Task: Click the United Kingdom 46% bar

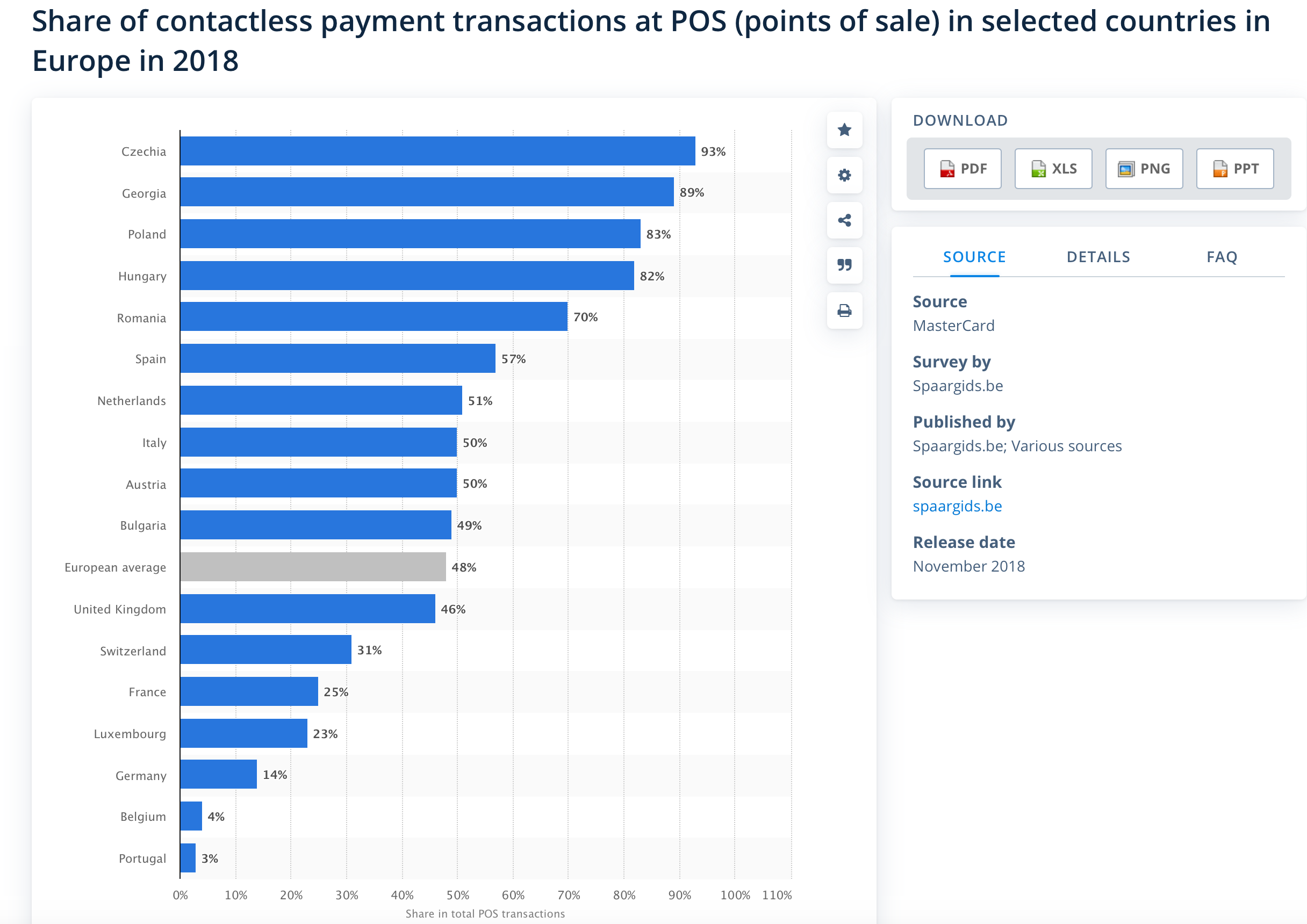Action: pyautogui.click(x=307, y=609)
